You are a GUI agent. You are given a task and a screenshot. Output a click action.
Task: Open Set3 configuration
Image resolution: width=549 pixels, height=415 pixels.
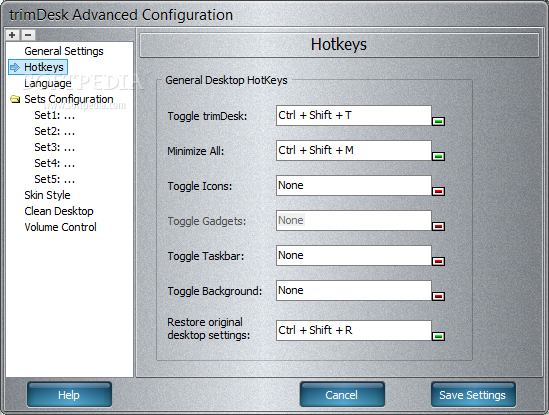click(x=55, y=147)
